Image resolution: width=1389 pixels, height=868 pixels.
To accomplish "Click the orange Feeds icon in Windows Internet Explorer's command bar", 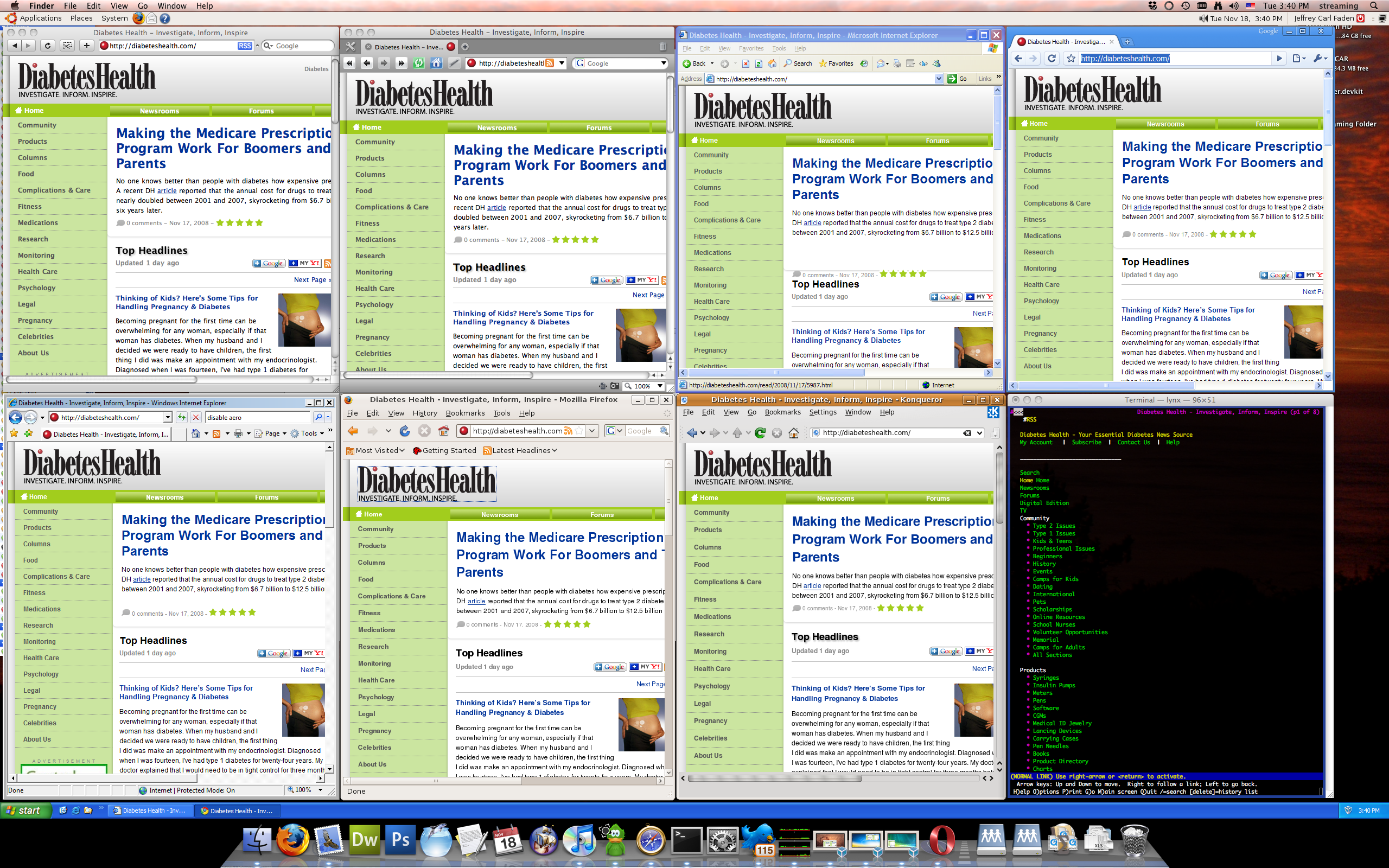I will [x=216, y=433].
